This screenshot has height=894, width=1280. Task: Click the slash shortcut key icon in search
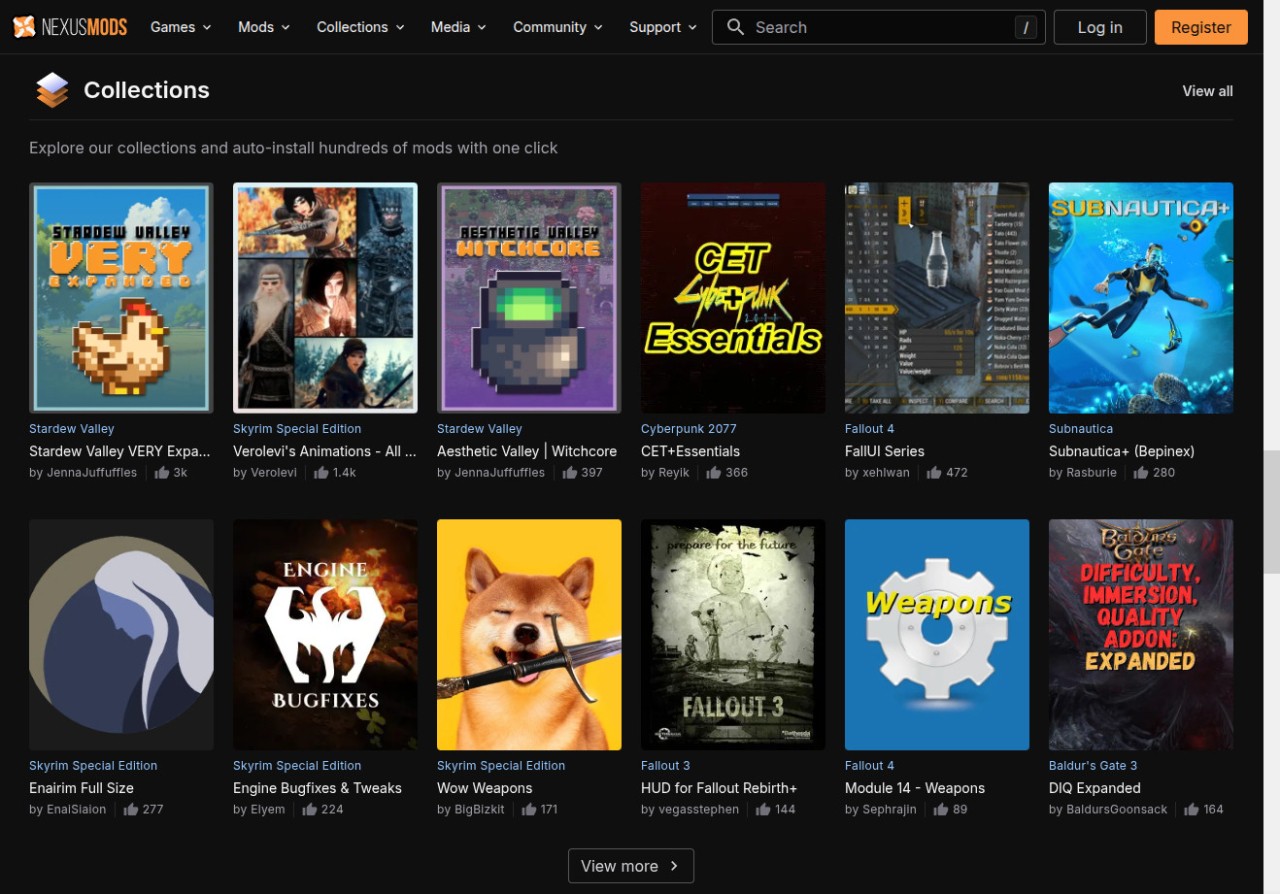[x=1025, y=28]
